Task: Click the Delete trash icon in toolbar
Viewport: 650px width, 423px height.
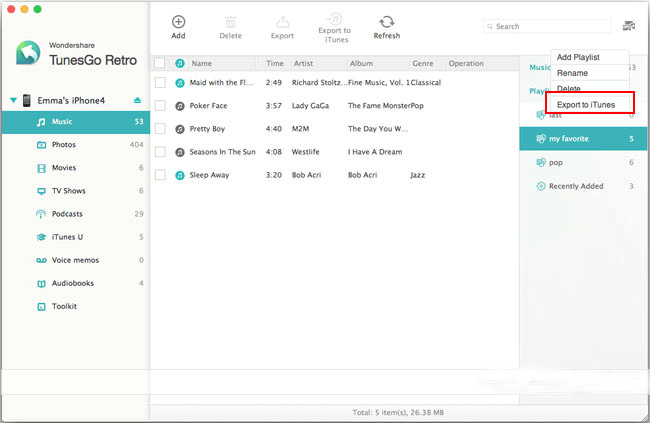Action: coord(230,22)
